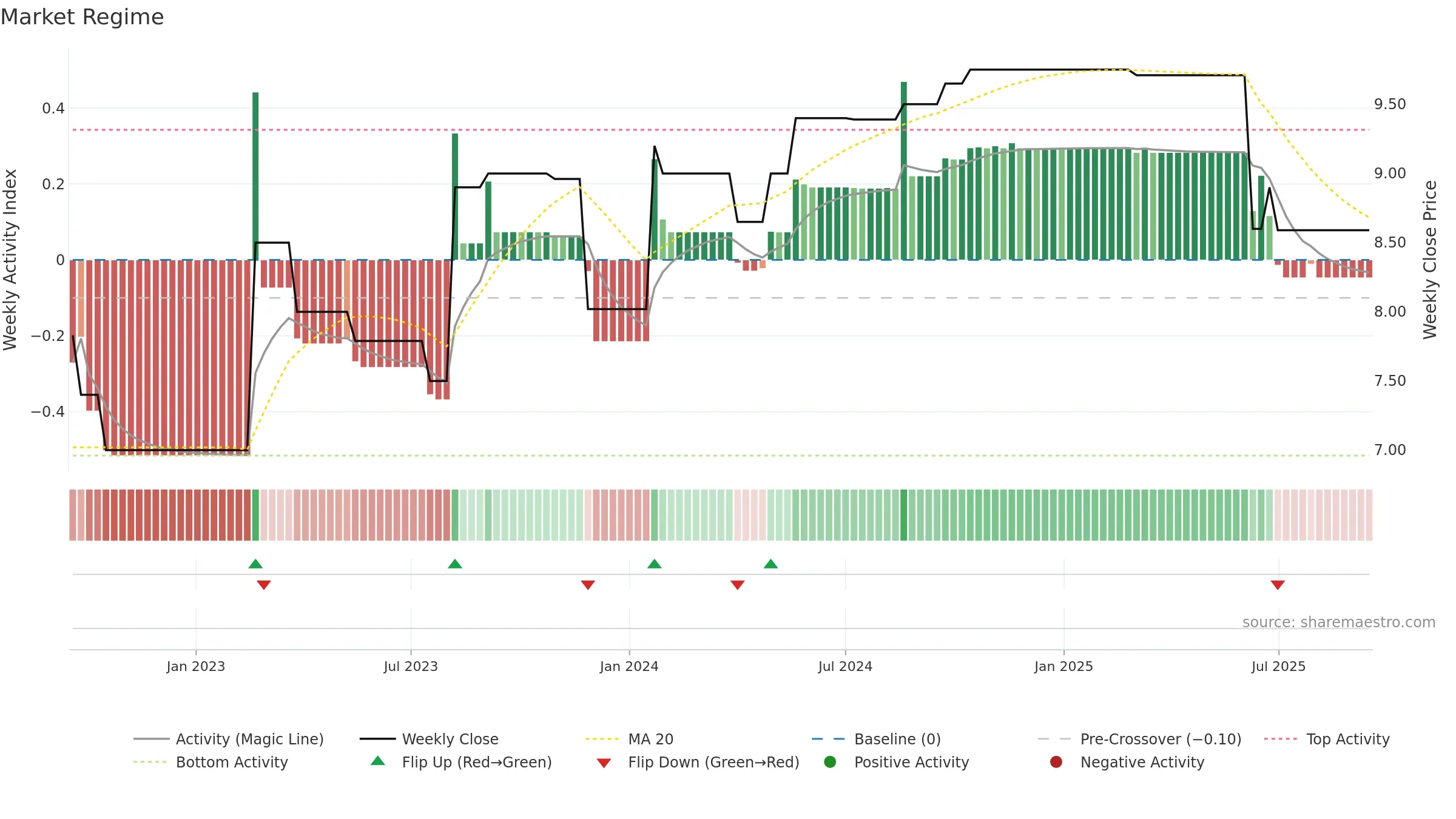
Task: Toggle Pre-Crossover (−0.10) legend entry
Action: pyautogui.click(x=1139, y=739)
